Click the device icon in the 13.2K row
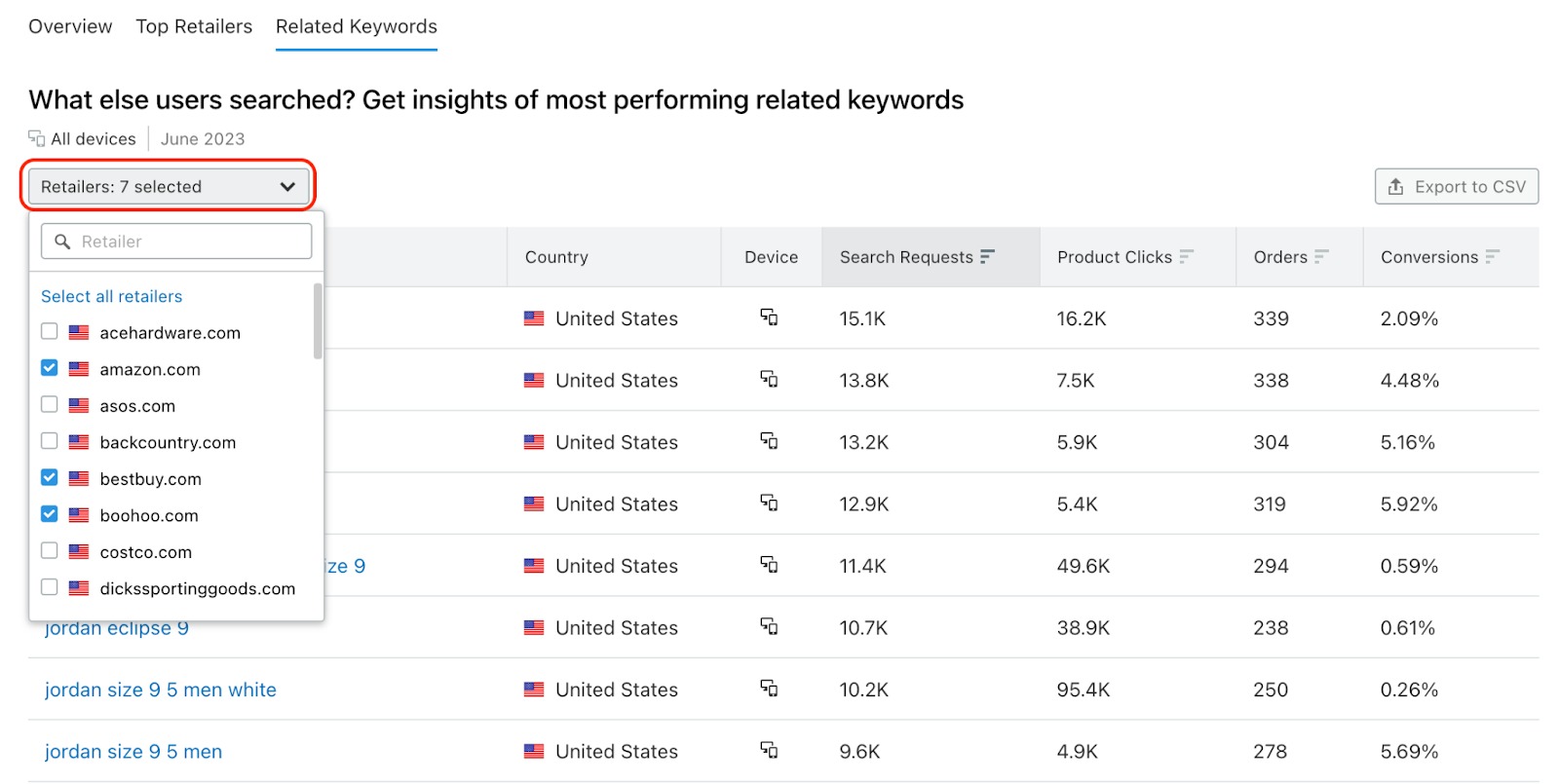Screen dimensions: 1559x784 (769, 441)
